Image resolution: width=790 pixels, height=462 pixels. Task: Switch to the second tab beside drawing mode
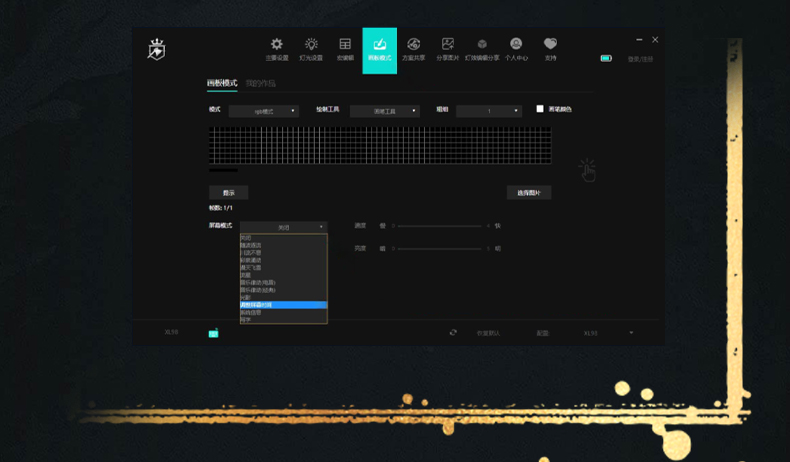[x=260, y=84]
